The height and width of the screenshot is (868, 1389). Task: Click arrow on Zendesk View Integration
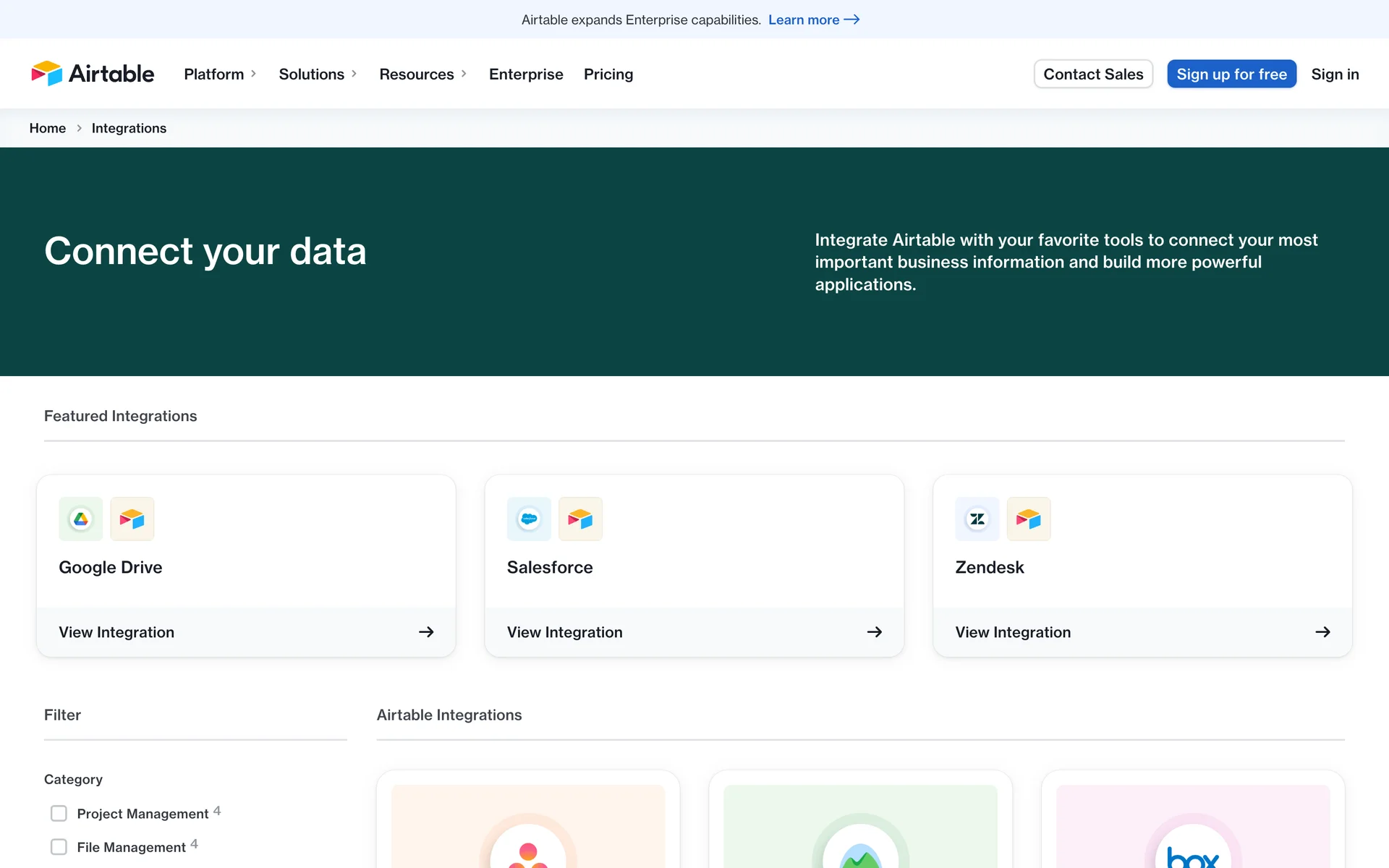pos(1322,632)
